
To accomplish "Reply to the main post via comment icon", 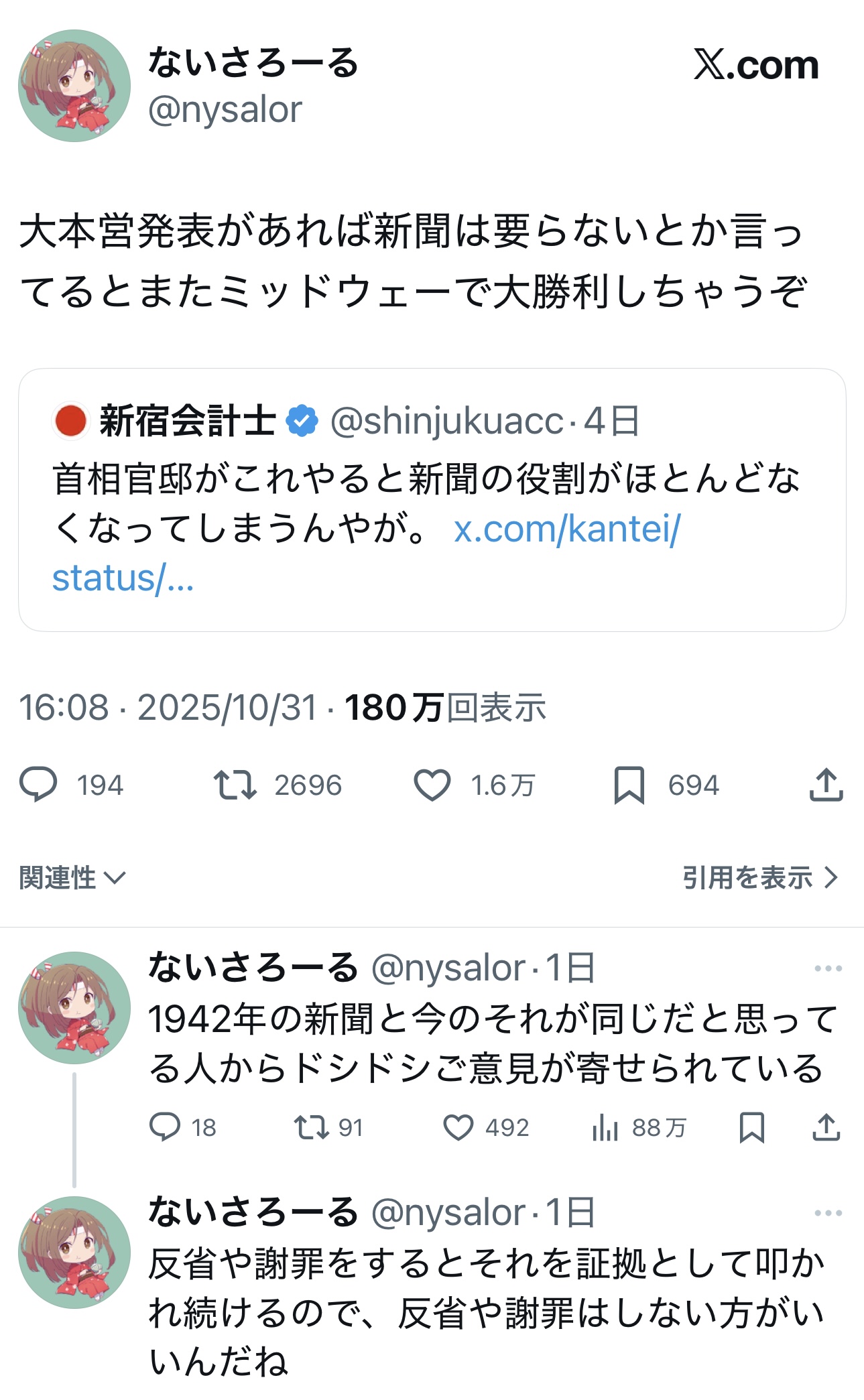I will point(39,785).
